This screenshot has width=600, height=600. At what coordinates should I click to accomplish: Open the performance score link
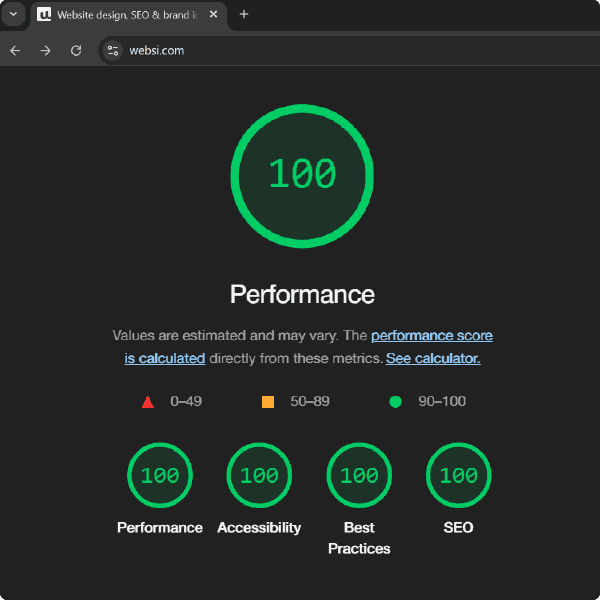(x=431, y=336)
